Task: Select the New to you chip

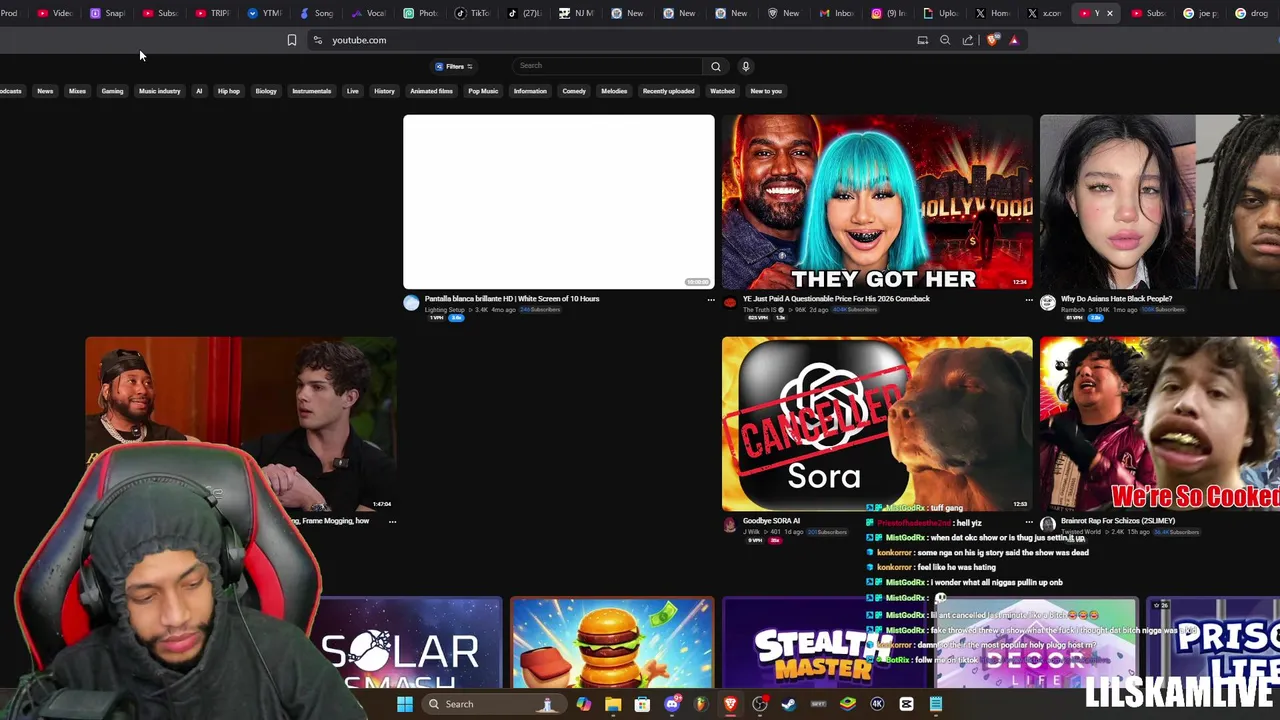Action: 766,91
